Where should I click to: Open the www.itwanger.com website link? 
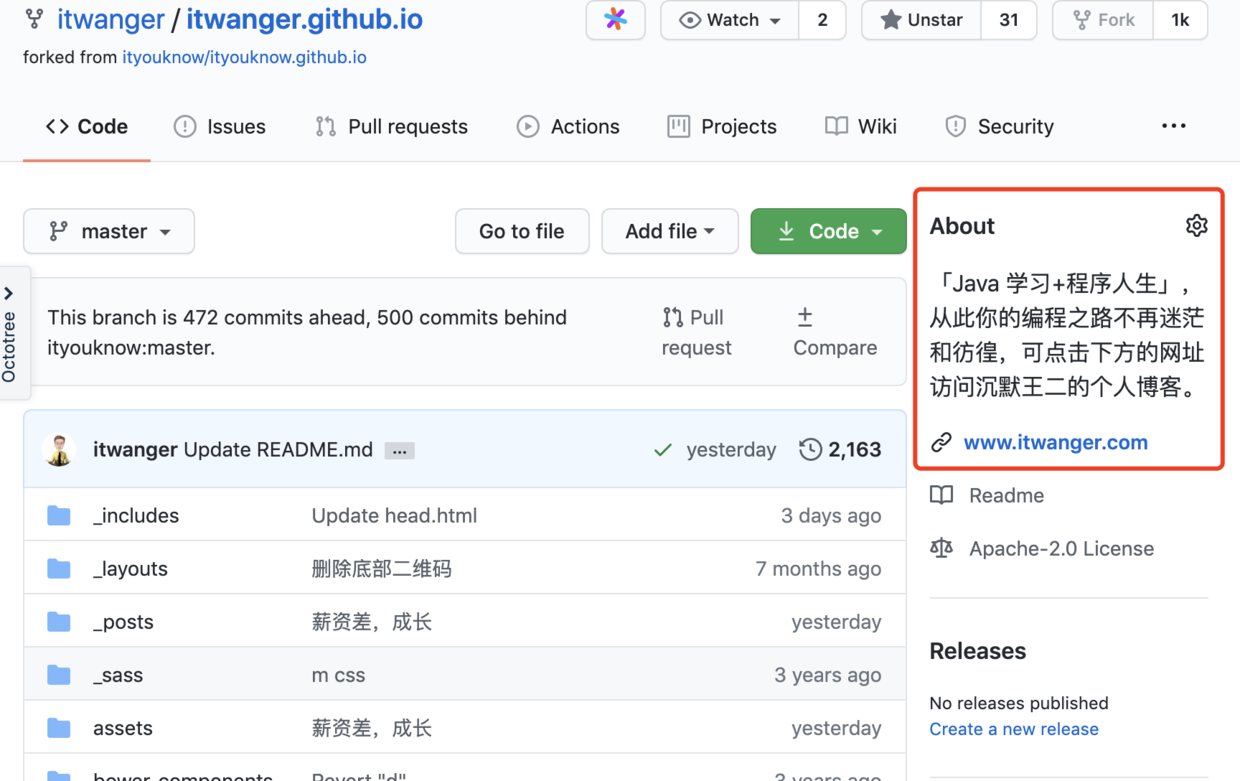(1056, 442)
